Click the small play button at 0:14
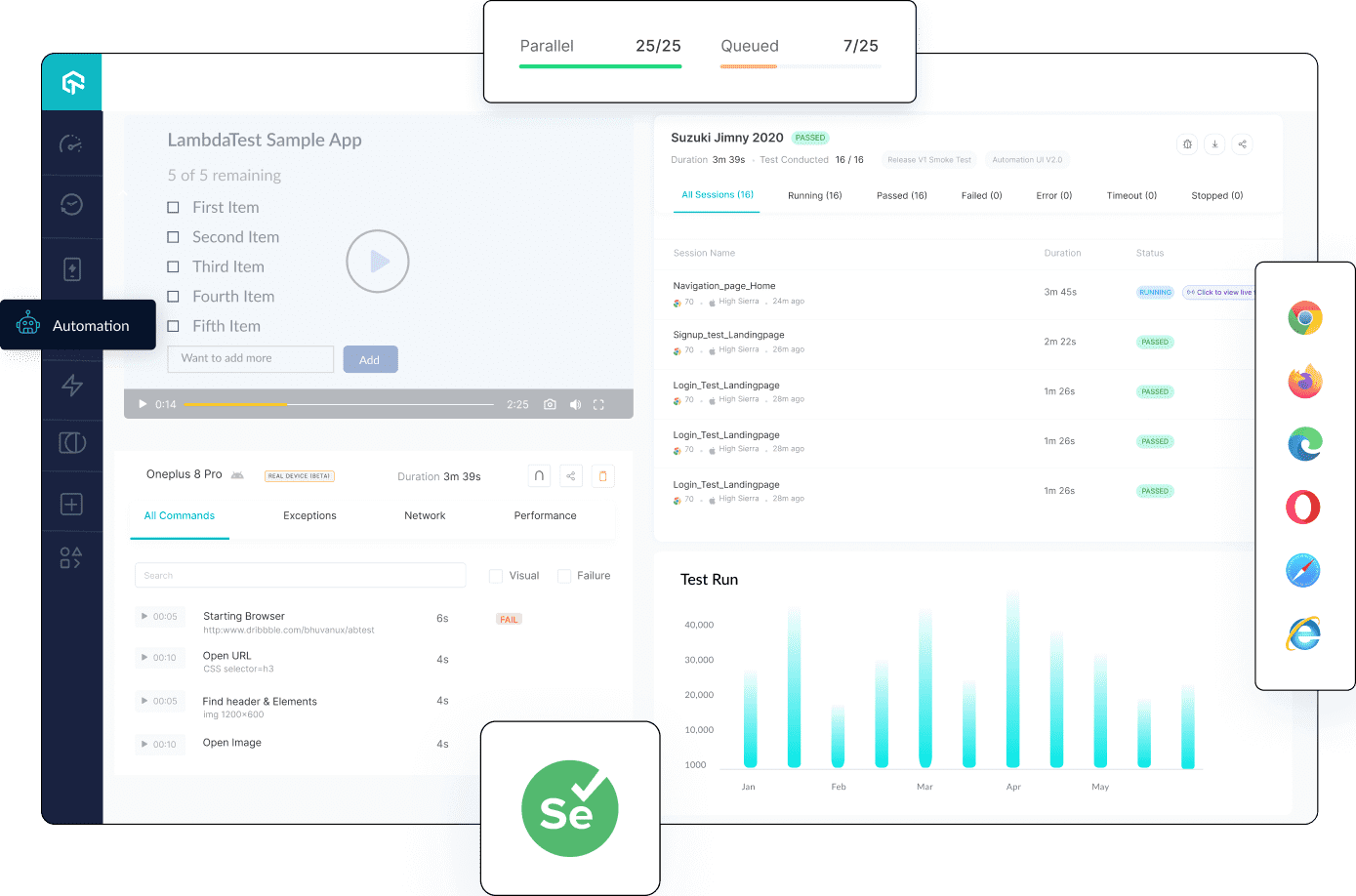Viewport: 1356px width, 896px height. tap(143, 404)
